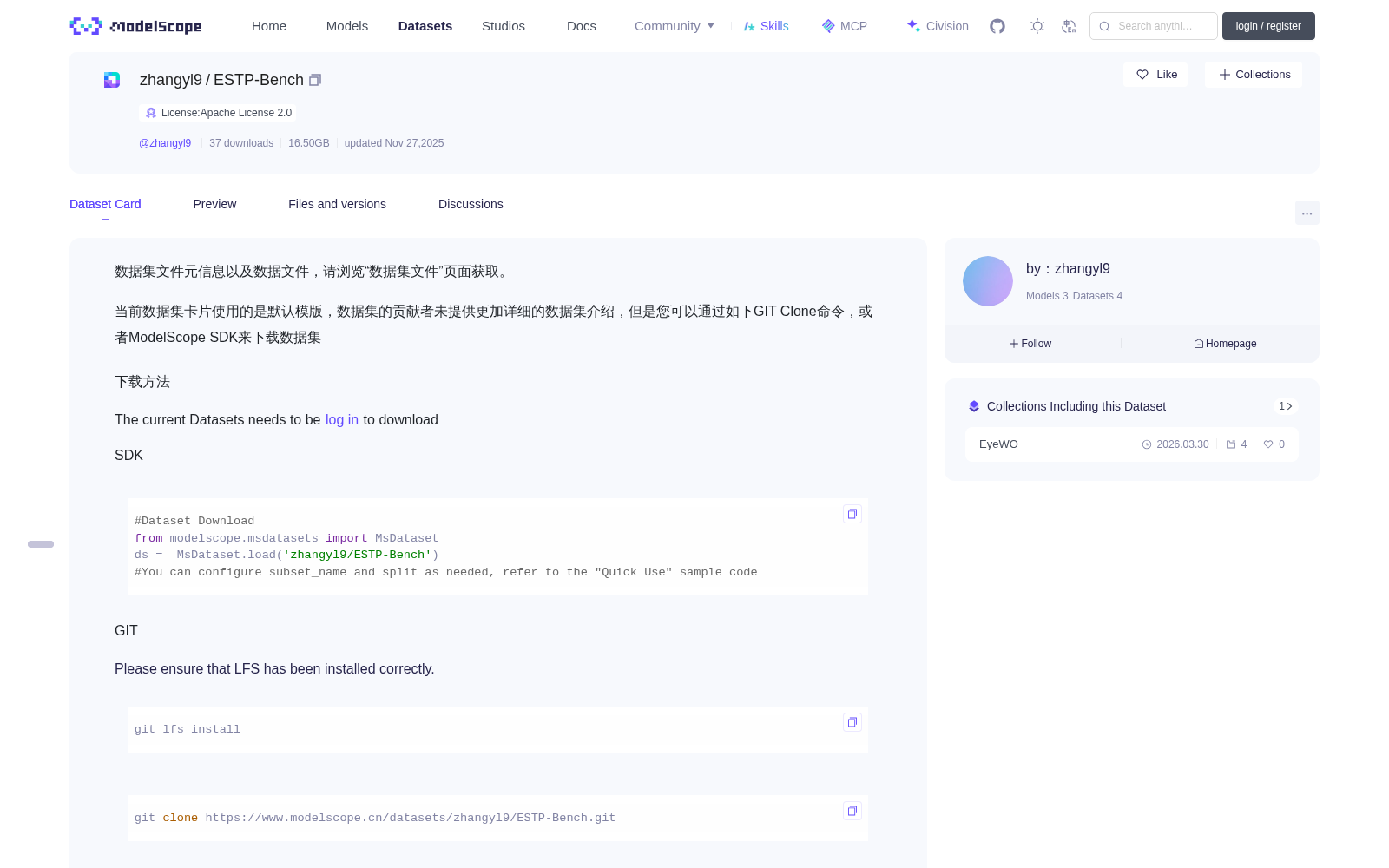The image size is (1389, 868).
Task: Open the GitHub icon link
Action: pos(997,26)
